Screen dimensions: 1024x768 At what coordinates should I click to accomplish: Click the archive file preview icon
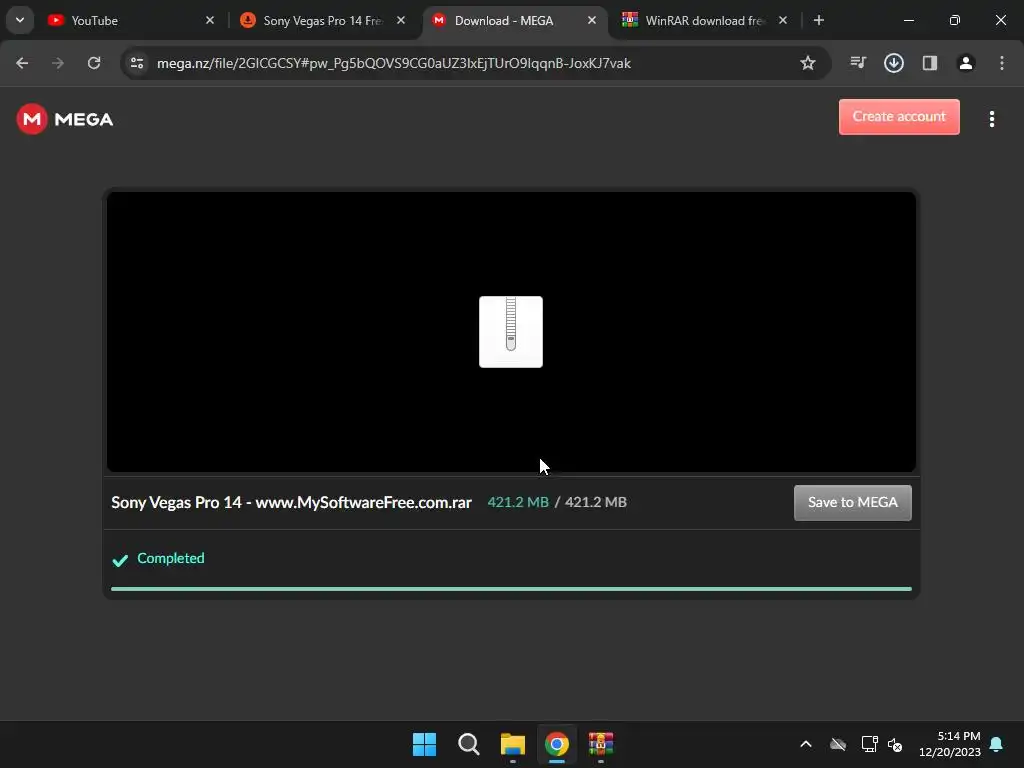(x=511, y=332)
